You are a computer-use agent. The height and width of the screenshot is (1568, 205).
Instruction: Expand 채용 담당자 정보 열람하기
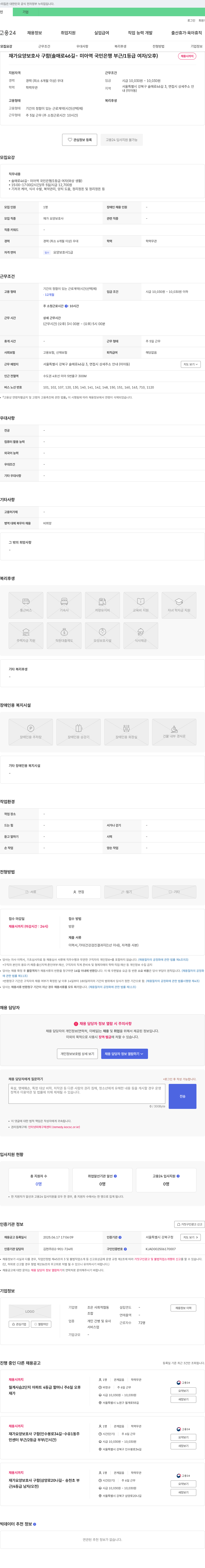[124, 1054]
